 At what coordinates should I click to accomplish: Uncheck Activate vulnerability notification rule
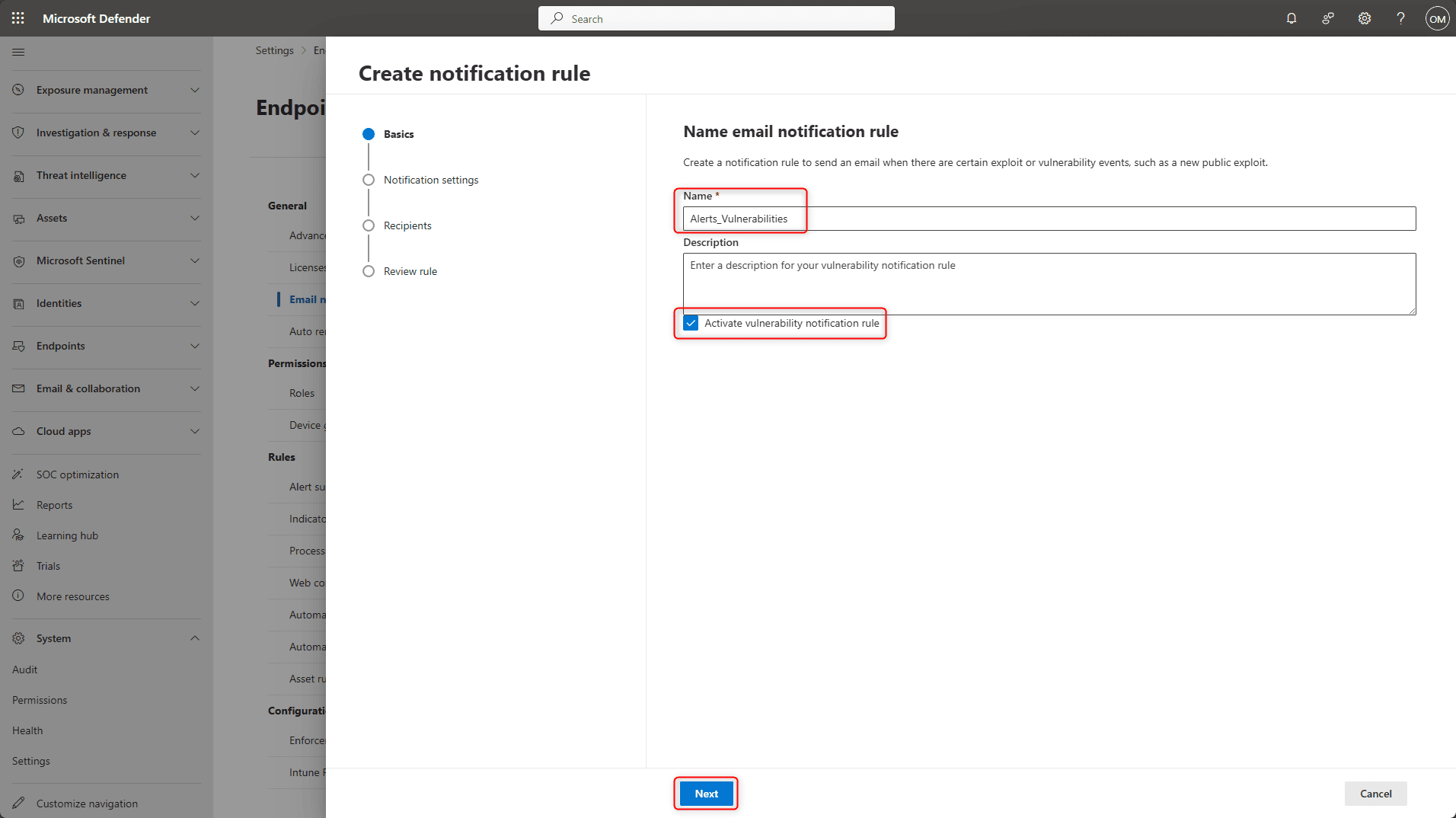(x=691, y=323)
